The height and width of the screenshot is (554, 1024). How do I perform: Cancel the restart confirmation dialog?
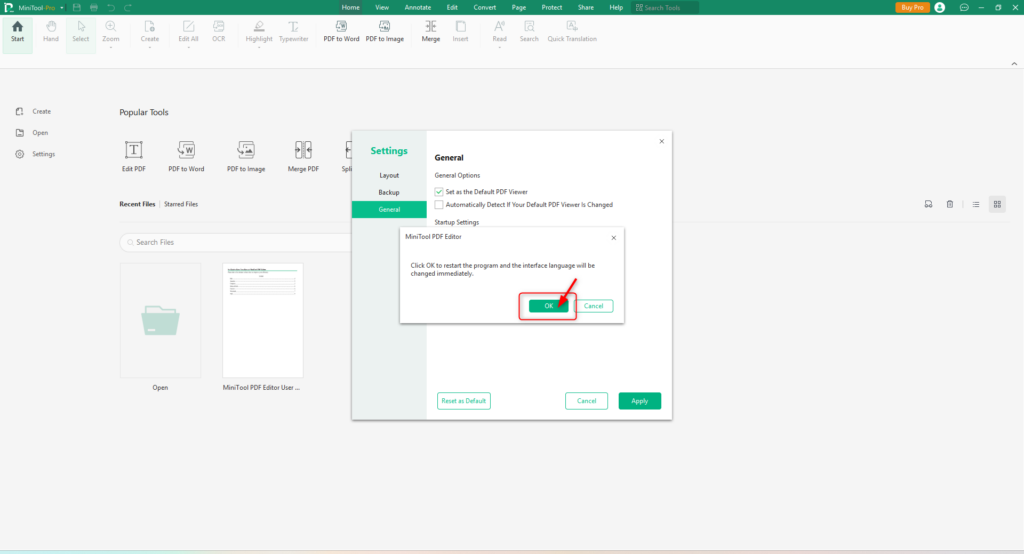pyautogui.click(x=594, y=306)
